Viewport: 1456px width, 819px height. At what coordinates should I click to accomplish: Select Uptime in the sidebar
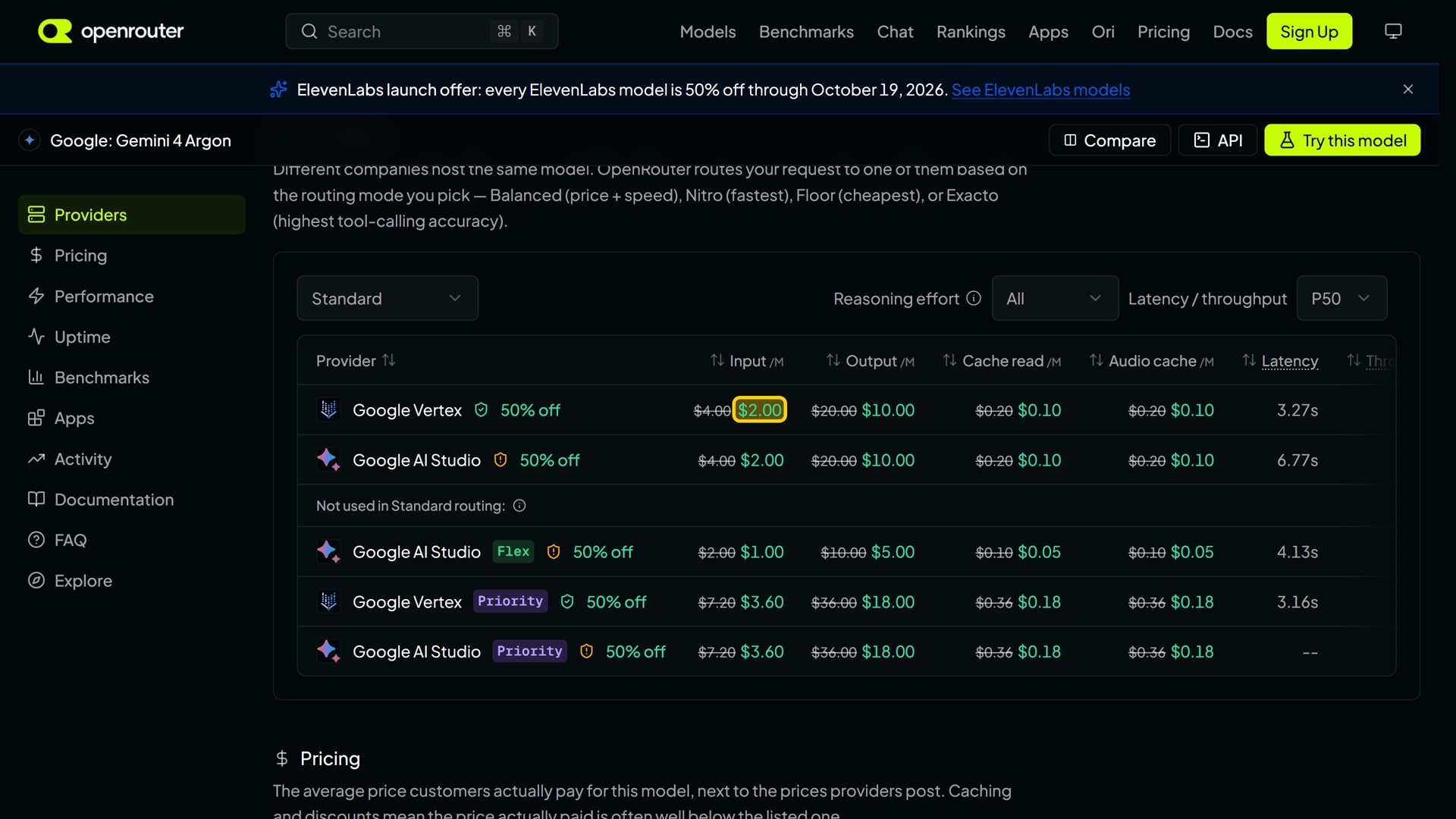pos(132,337)
